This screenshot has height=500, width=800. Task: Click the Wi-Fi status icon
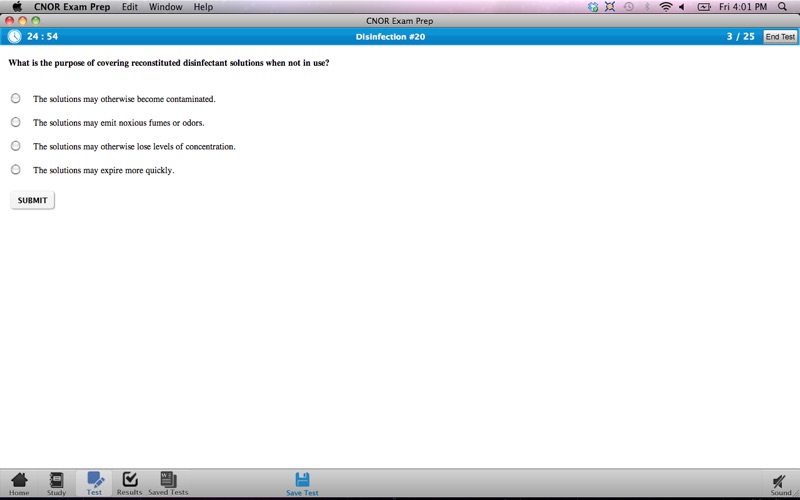[x=665, y=7]
